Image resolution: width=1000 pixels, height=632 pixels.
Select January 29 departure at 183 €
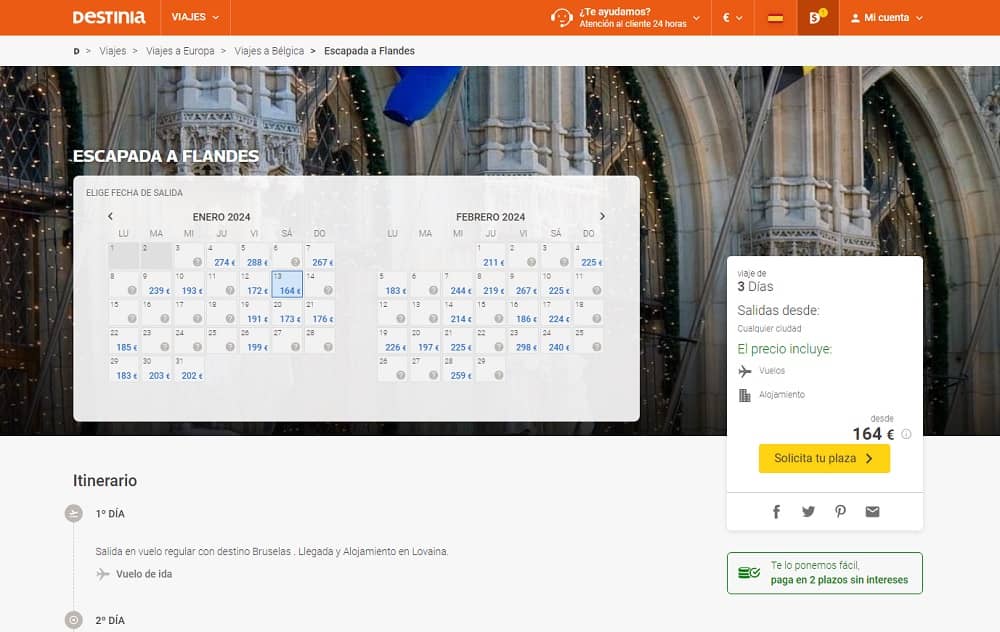tap(124, 369)
